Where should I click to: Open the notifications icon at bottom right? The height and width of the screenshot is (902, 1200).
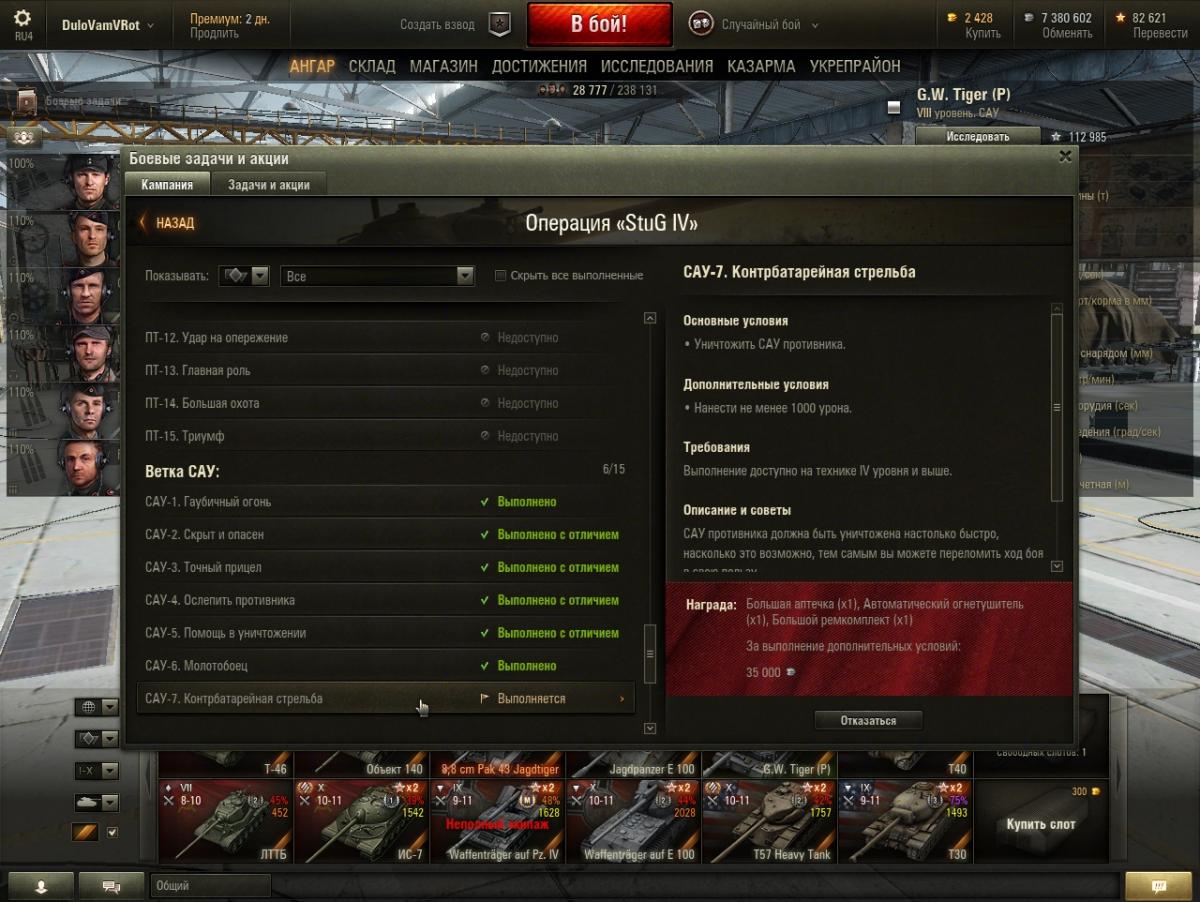coord(1158,886)
